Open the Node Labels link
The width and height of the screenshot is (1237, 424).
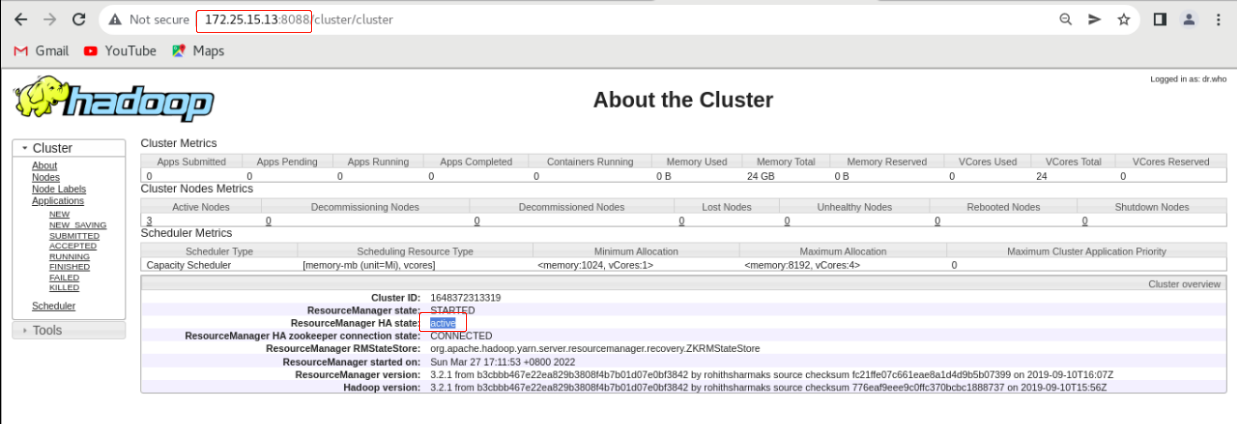[59, 190]
